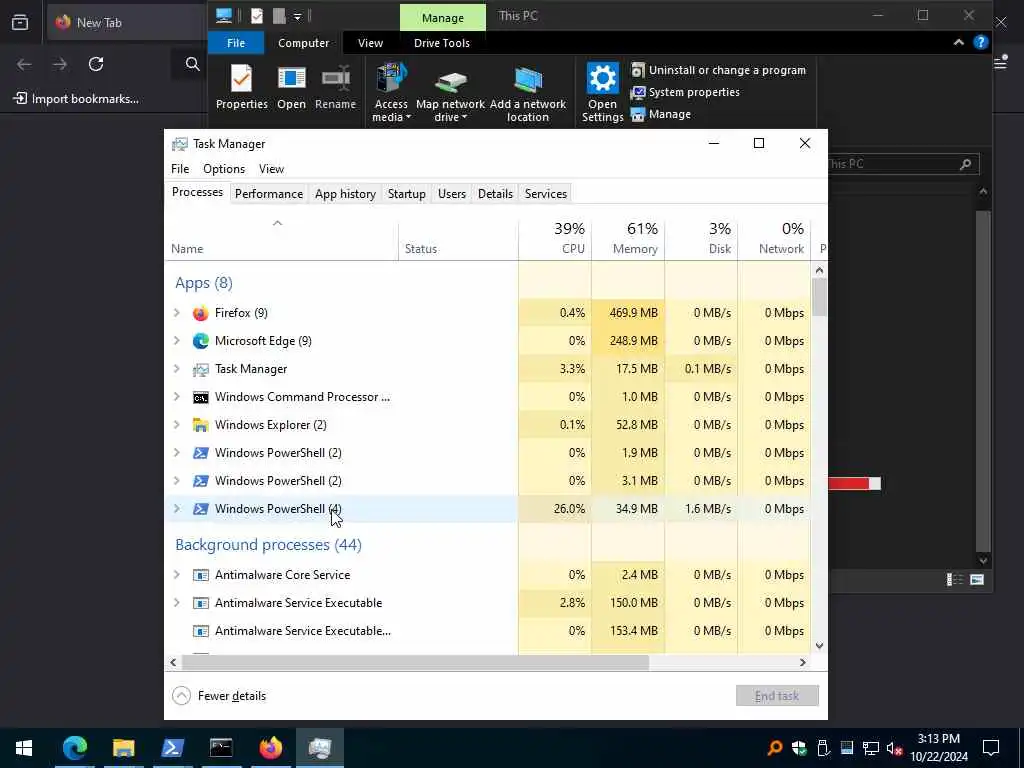The width and height of the screenshot is (1024, 768).
Task: Open the Task Manager View menu
Action: coord(271,169)
